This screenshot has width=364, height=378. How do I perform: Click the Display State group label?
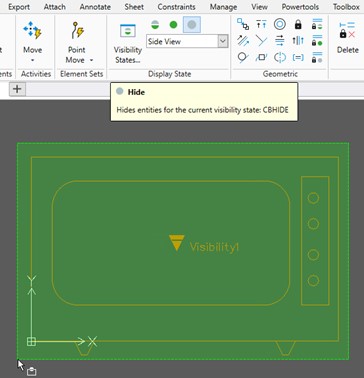tap(170, 74)
